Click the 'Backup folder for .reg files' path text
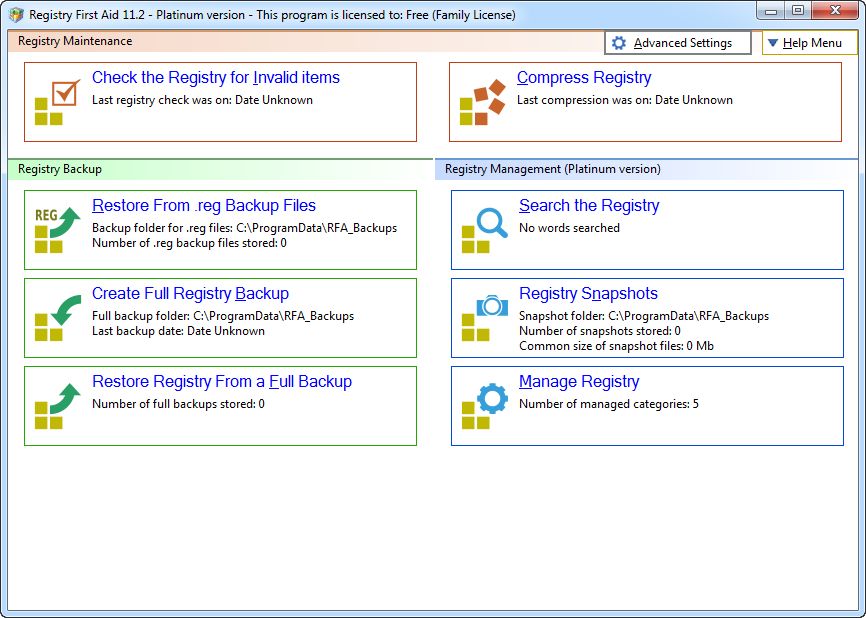866x618 pixels. [x=244, y=228]
